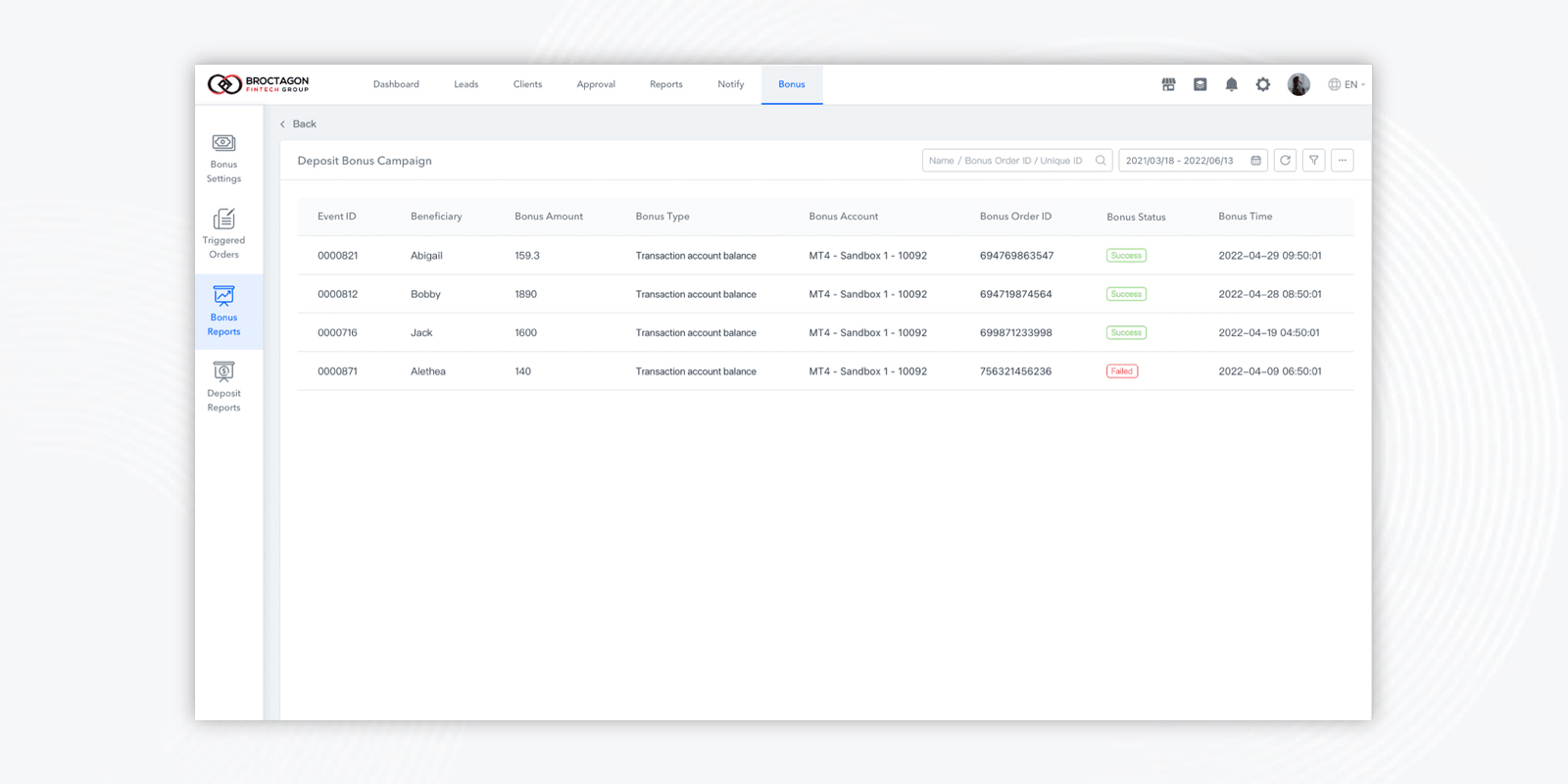Select event ID 0000871
The height and width of the screenshot is (784, 1568).
(x=338, y=371)
